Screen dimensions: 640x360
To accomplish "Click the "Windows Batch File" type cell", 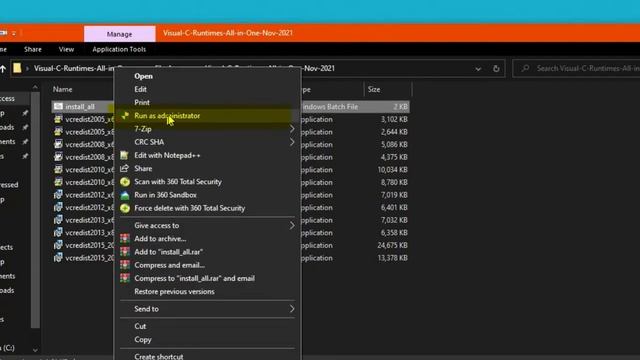I will (330, 107).
